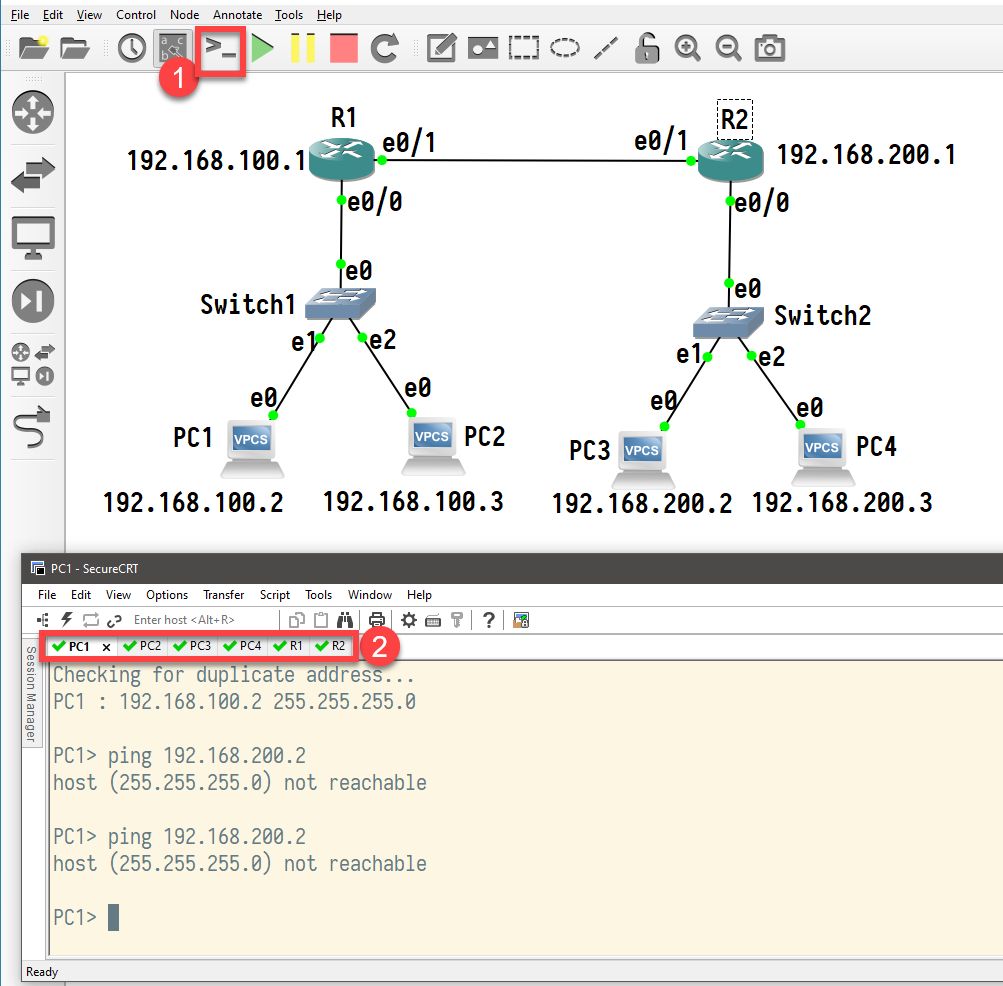Open console to all devices icon

pyautogui.click(x=221, y=48)
